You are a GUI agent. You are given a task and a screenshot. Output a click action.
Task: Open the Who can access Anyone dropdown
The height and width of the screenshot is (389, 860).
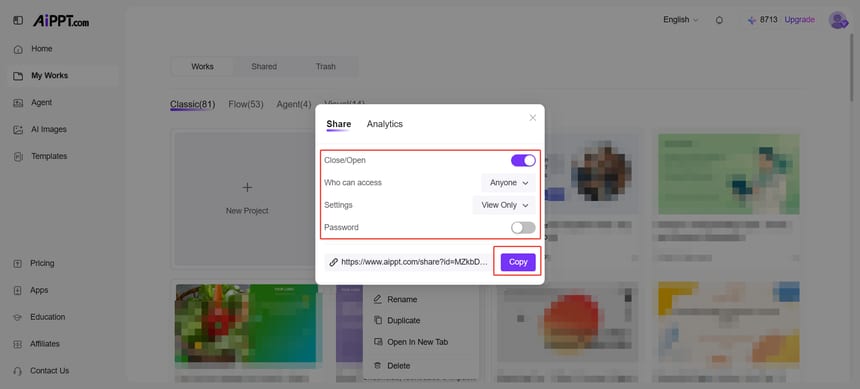pyautogui.click(x=508, y=183)
